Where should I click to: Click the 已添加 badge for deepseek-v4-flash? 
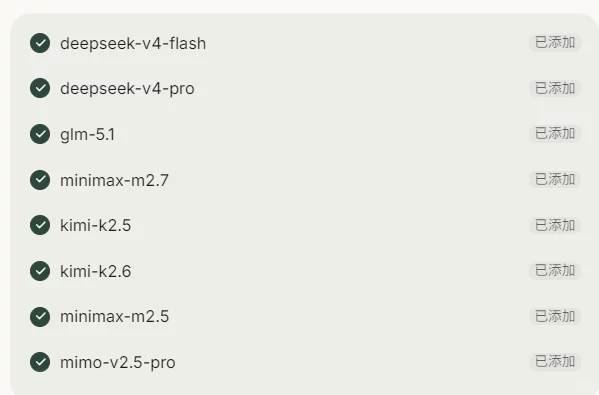tap(555, 42)
